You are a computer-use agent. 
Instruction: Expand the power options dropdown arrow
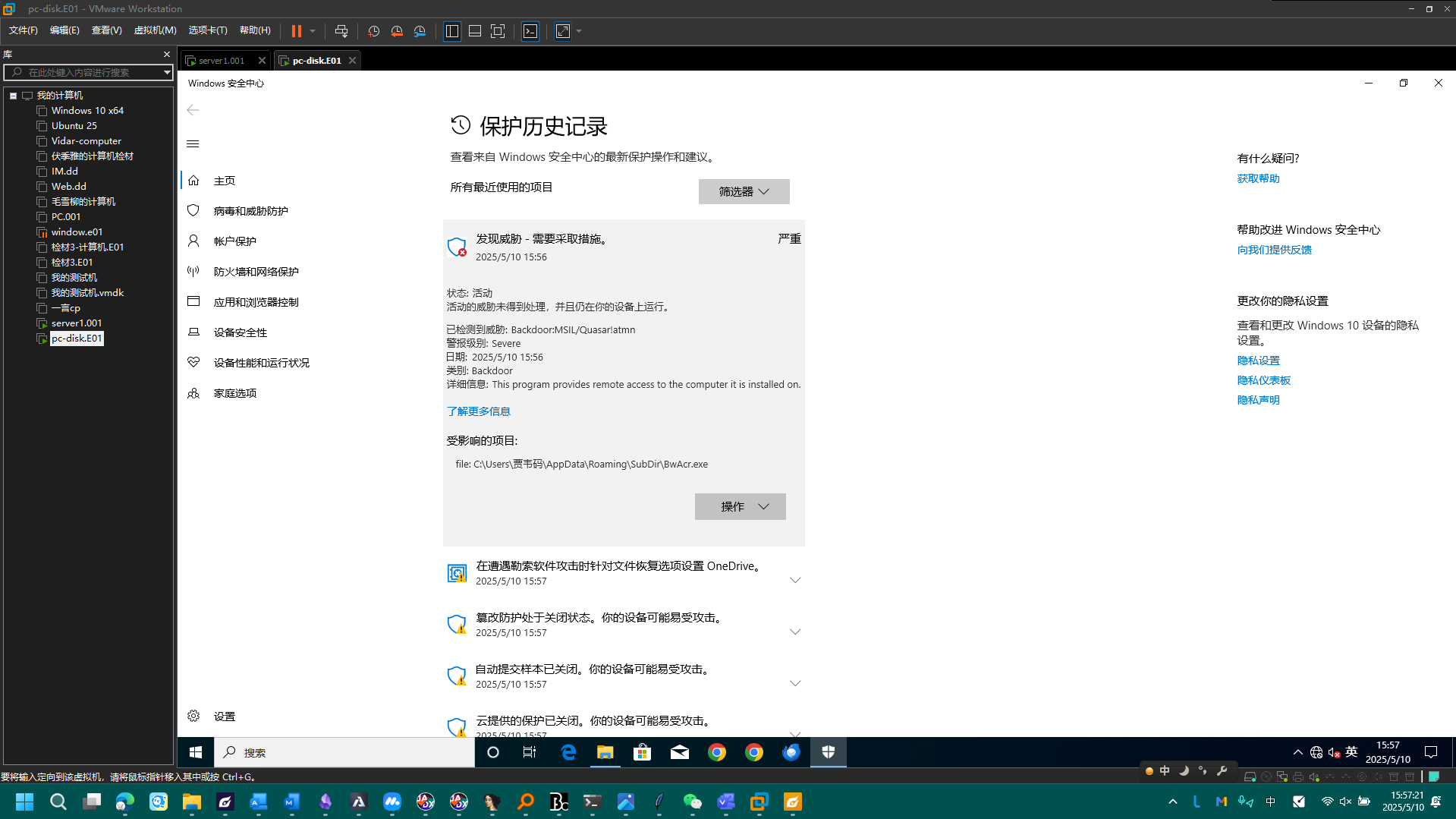[x=313, y=31]
